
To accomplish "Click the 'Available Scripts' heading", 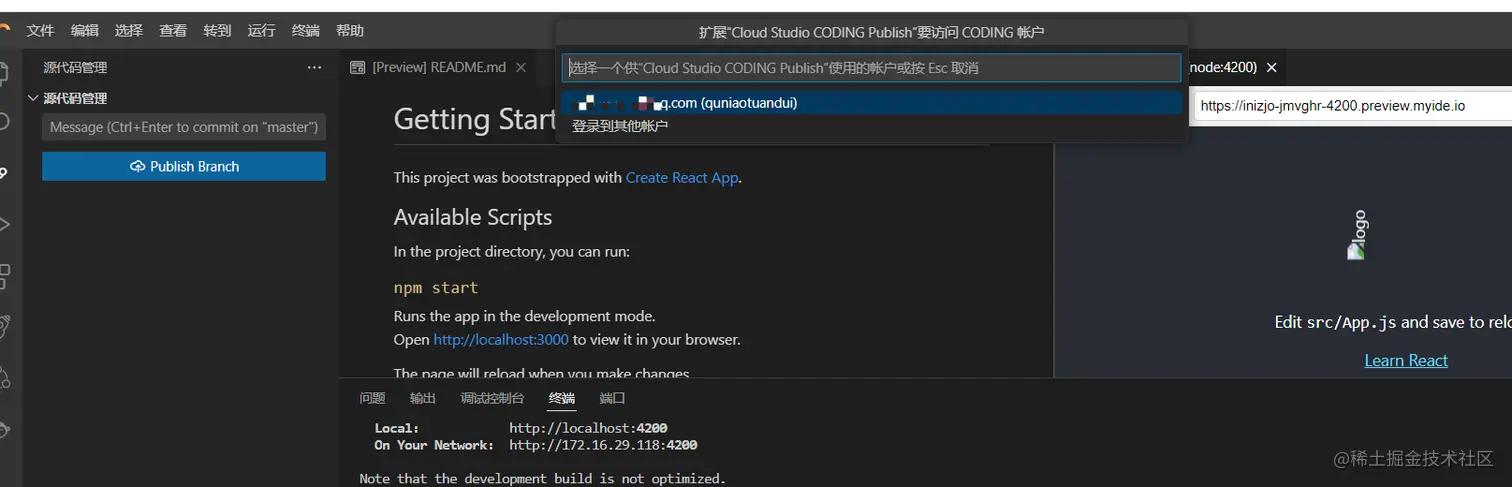I will tap(473, 217).
